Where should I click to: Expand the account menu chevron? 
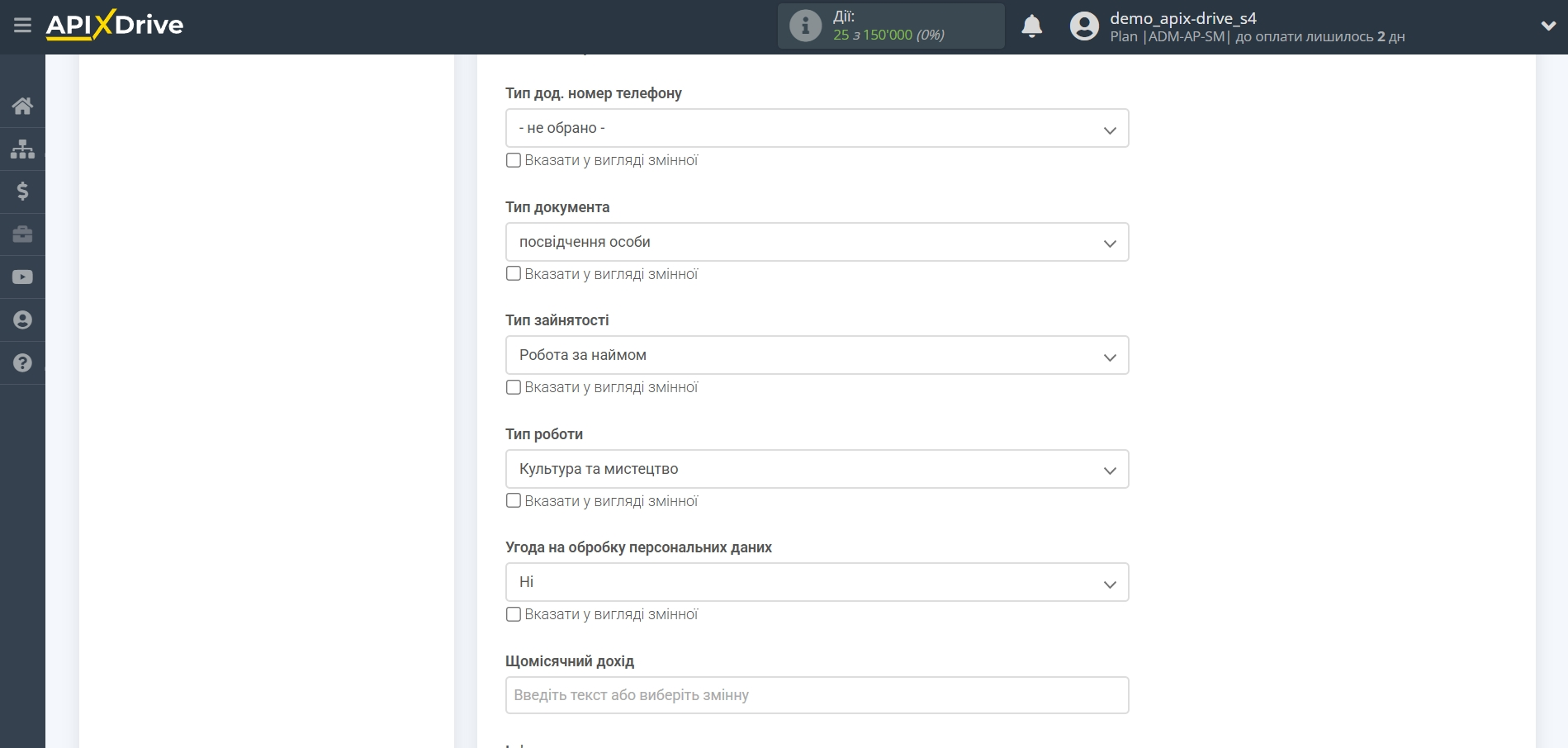click(x=1548, y=26)
